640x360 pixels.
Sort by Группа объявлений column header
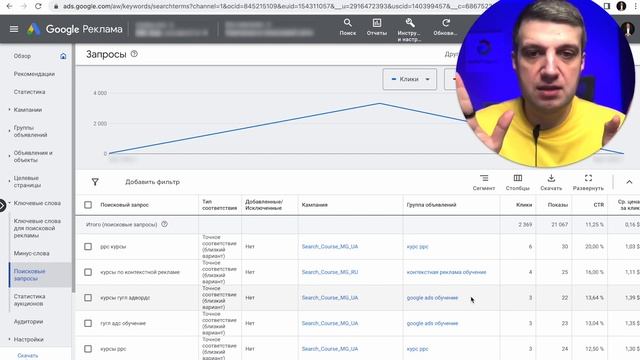coord(431,205)
